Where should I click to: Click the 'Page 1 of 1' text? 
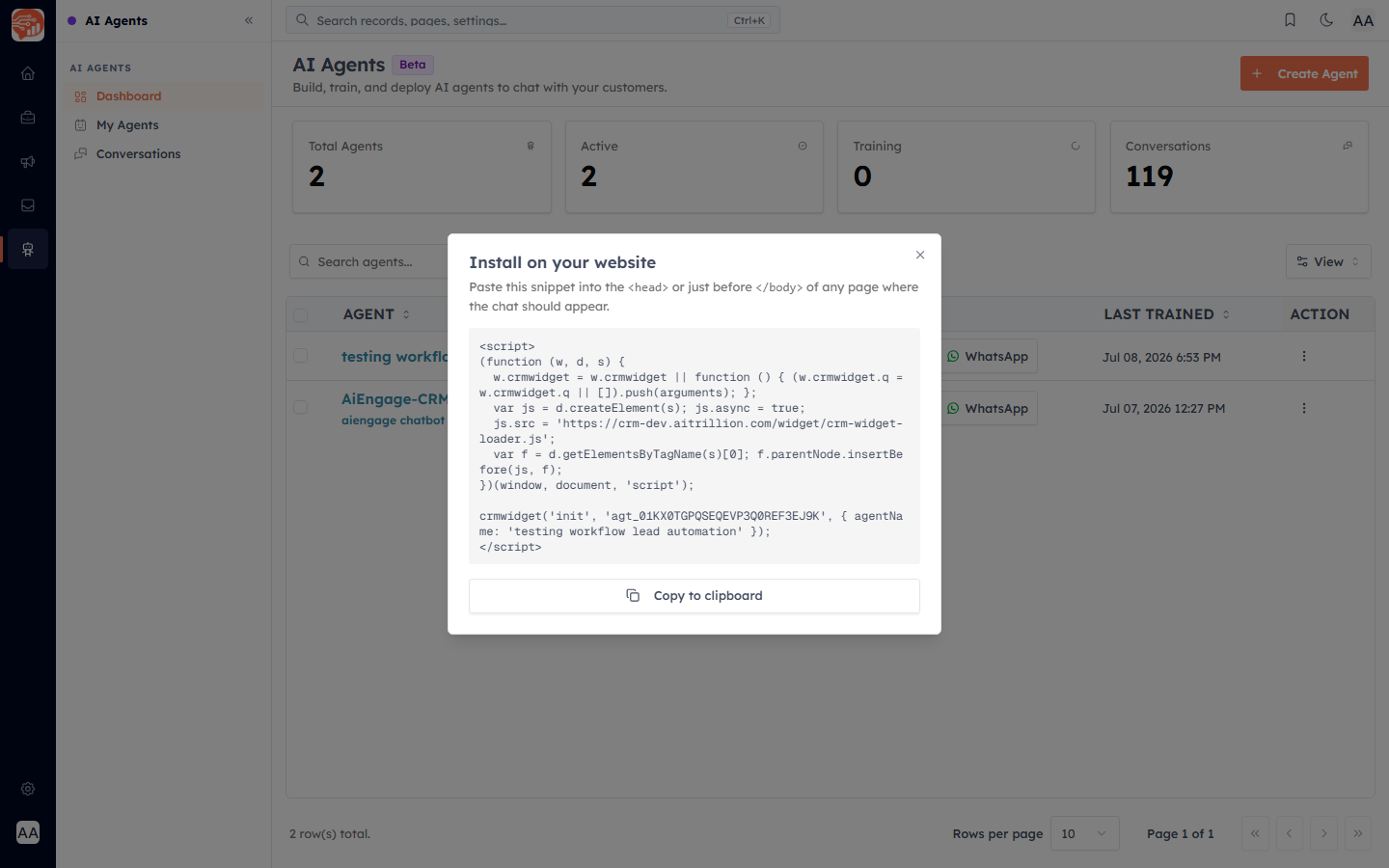[x=1181, y=833]
